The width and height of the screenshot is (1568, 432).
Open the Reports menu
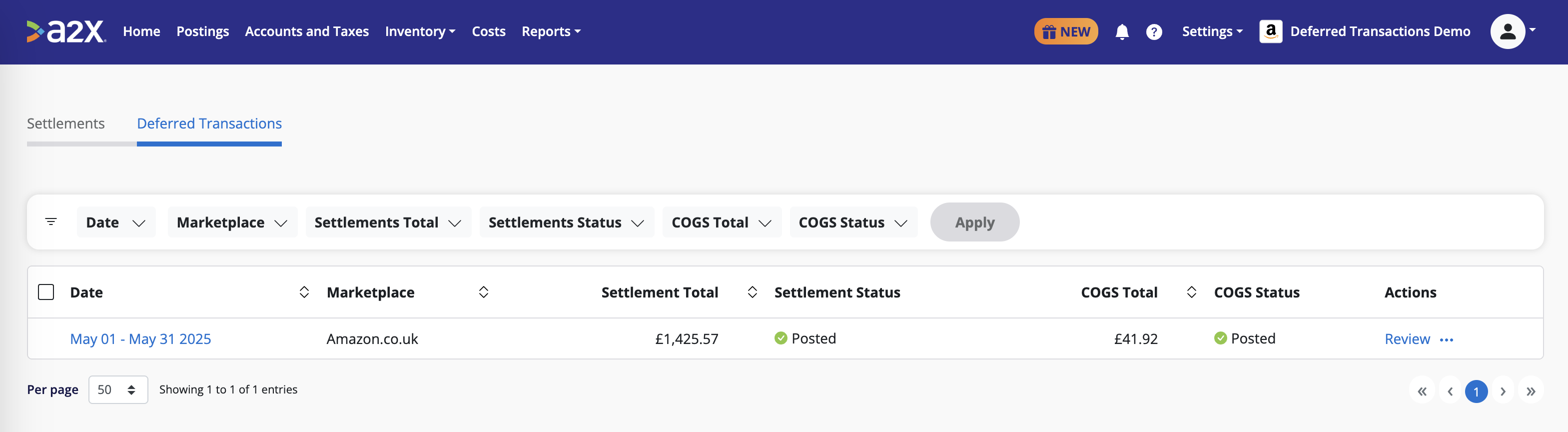pyautogui.click(x=551, y=31)
